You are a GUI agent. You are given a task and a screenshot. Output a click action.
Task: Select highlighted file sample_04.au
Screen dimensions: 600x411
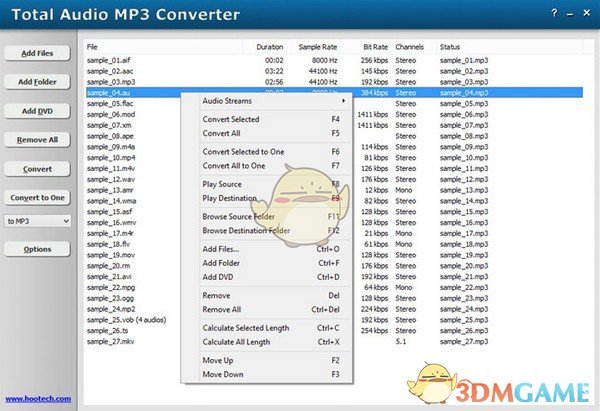pyautogui.click(x=109, y=93)
